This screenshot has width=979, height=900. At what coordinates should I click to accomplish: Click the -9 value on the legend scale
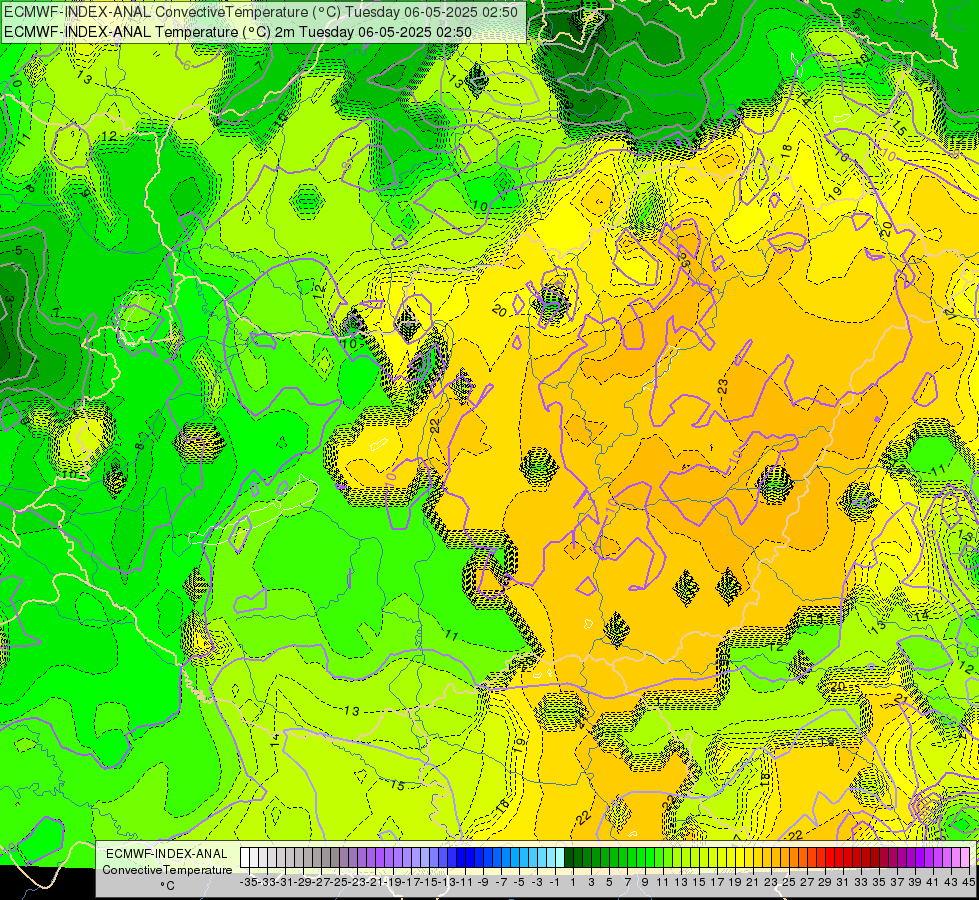(x=483, y=882)
